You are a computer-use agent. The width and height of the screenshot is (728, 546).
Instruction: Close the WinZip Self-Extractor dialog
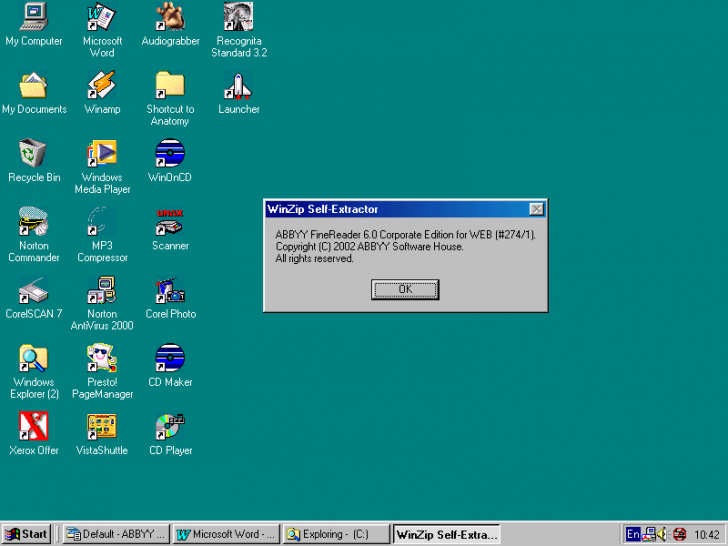536,209
